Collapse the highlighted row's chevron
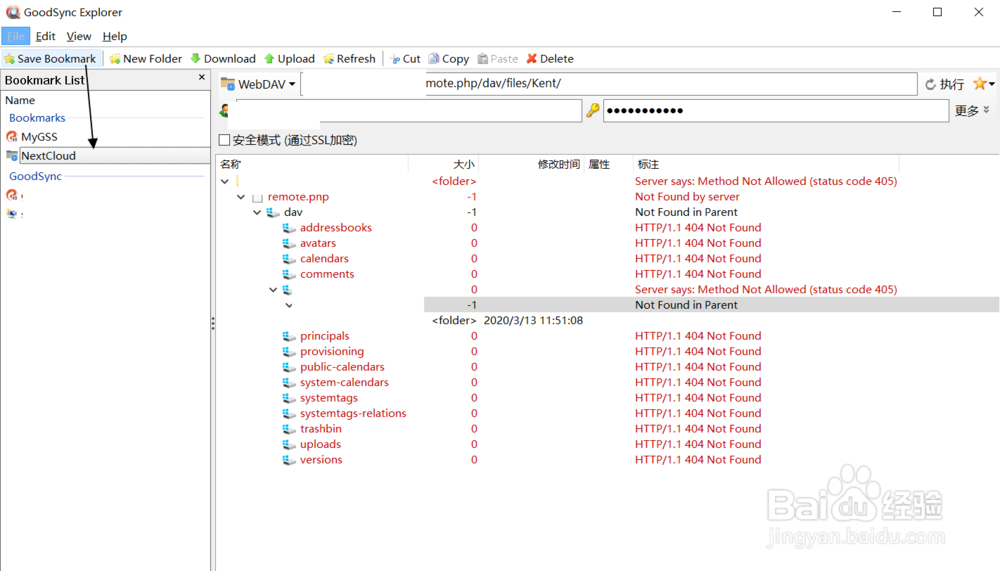1000x571 pixels. coord(289,306)
